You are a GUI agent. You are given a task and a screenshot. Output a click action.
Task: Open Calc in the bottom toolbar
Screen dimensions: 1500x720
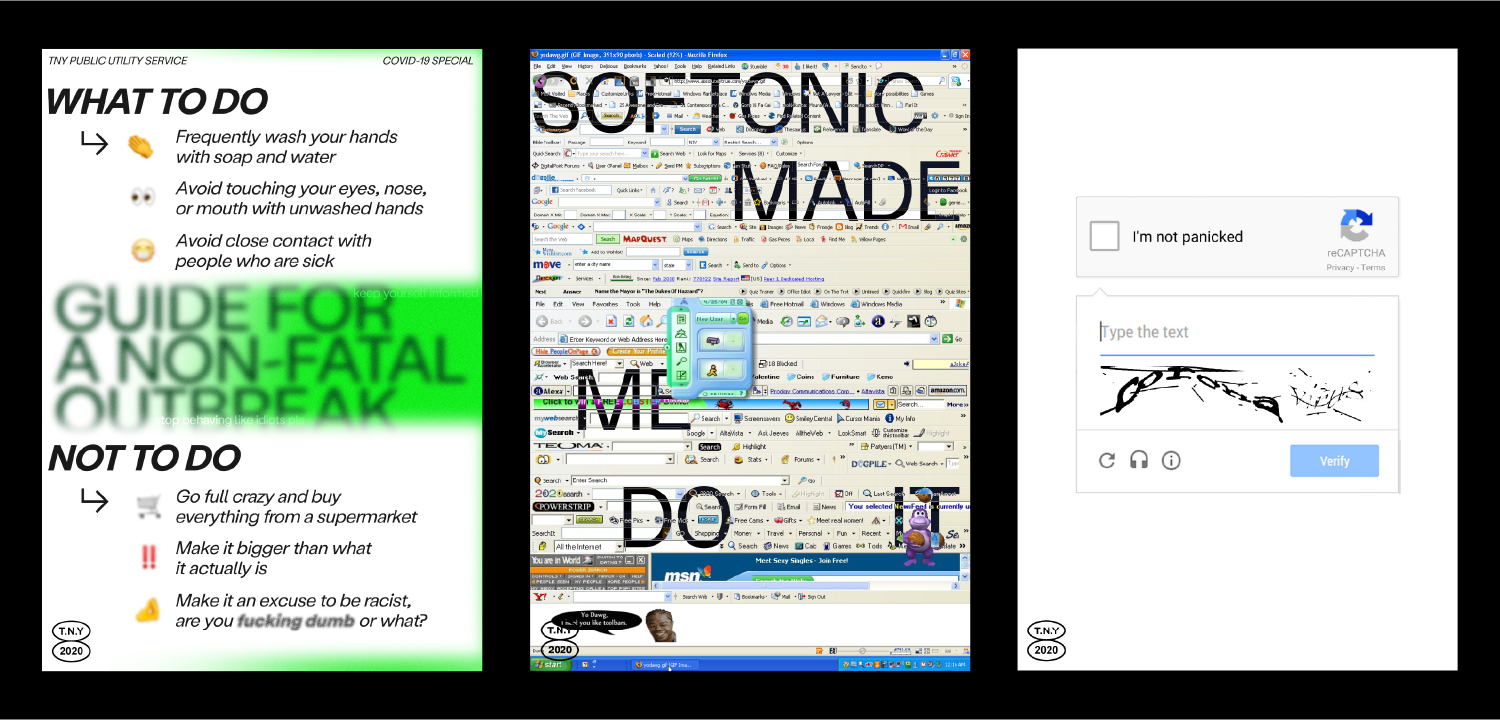tap(806, 546)
